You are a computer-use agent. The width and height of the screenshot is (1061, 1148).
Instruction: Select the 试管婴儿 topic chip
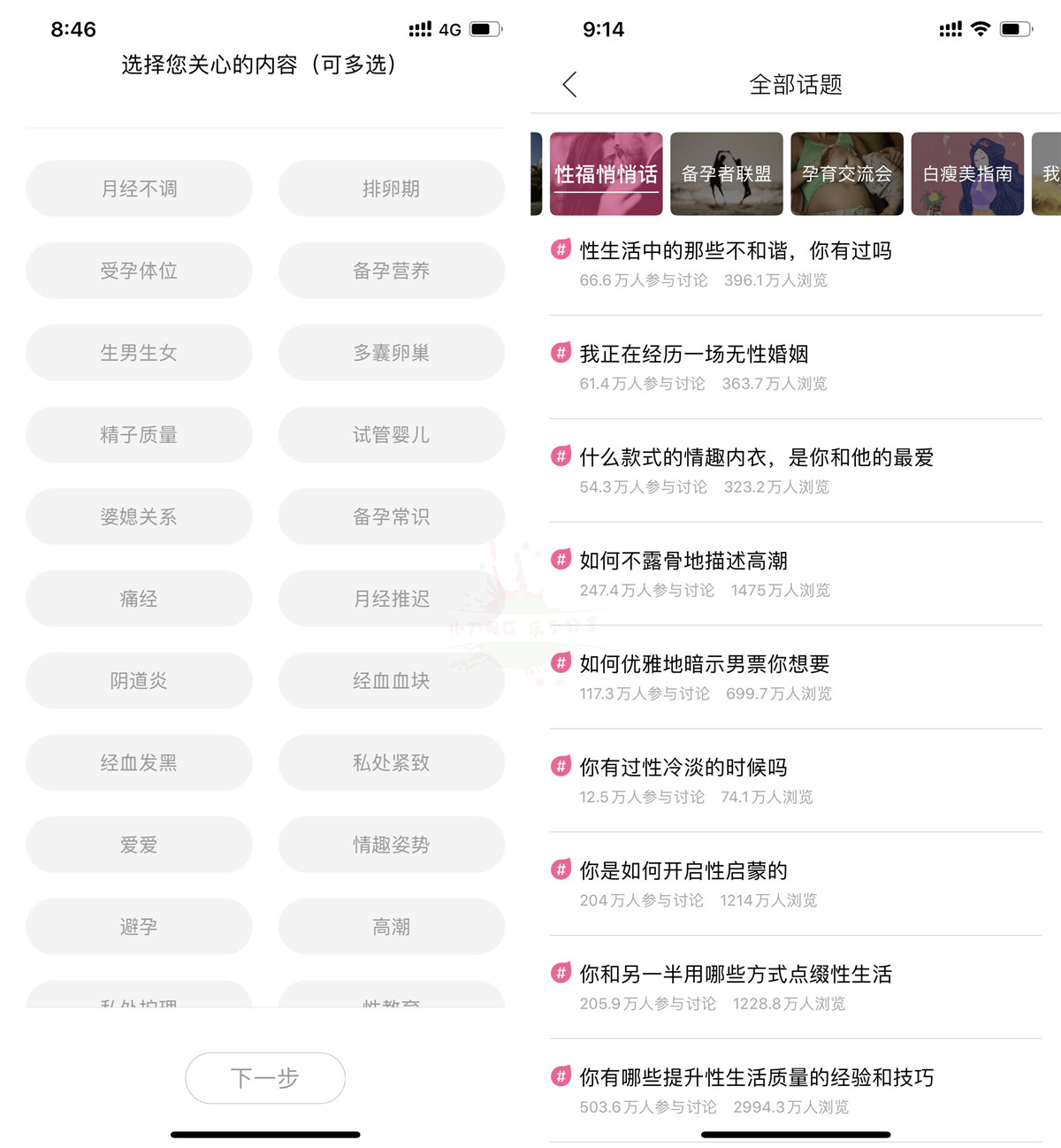[x=391, y=434]
